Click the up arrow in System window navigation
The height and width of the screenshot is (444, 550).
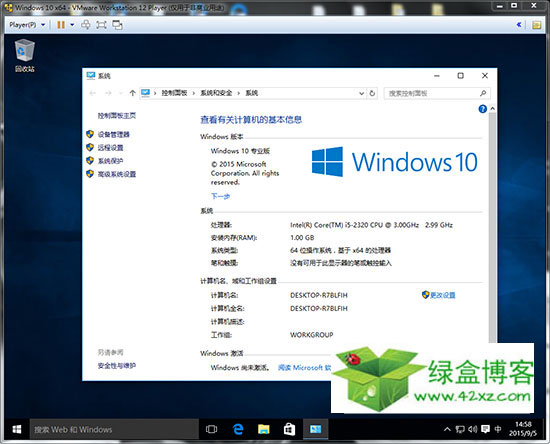[132, 93]
